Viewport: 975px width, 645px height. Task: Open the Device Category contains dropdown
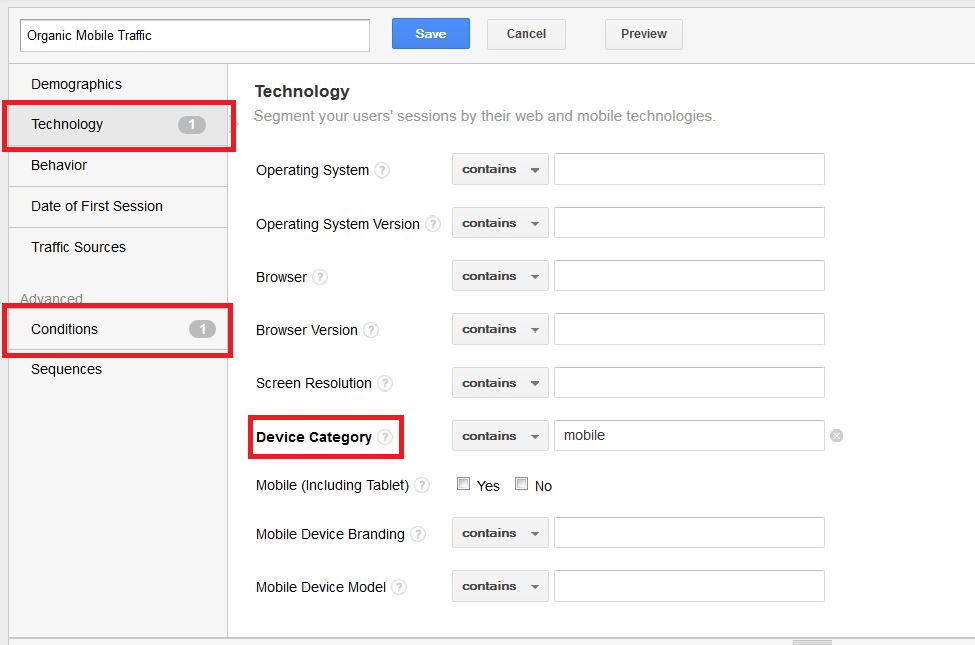[500, 435]
